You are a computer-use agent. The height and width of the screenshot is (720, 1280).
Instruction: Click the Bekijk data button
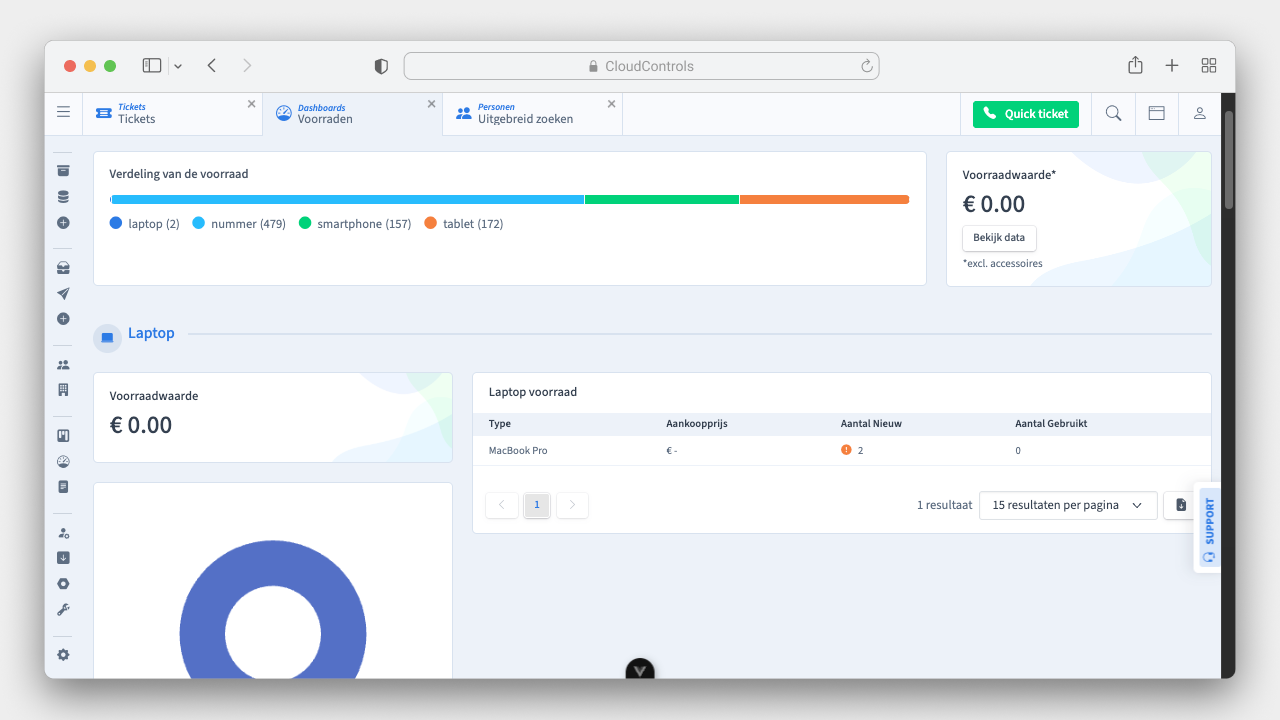click(x=998, y=238)
